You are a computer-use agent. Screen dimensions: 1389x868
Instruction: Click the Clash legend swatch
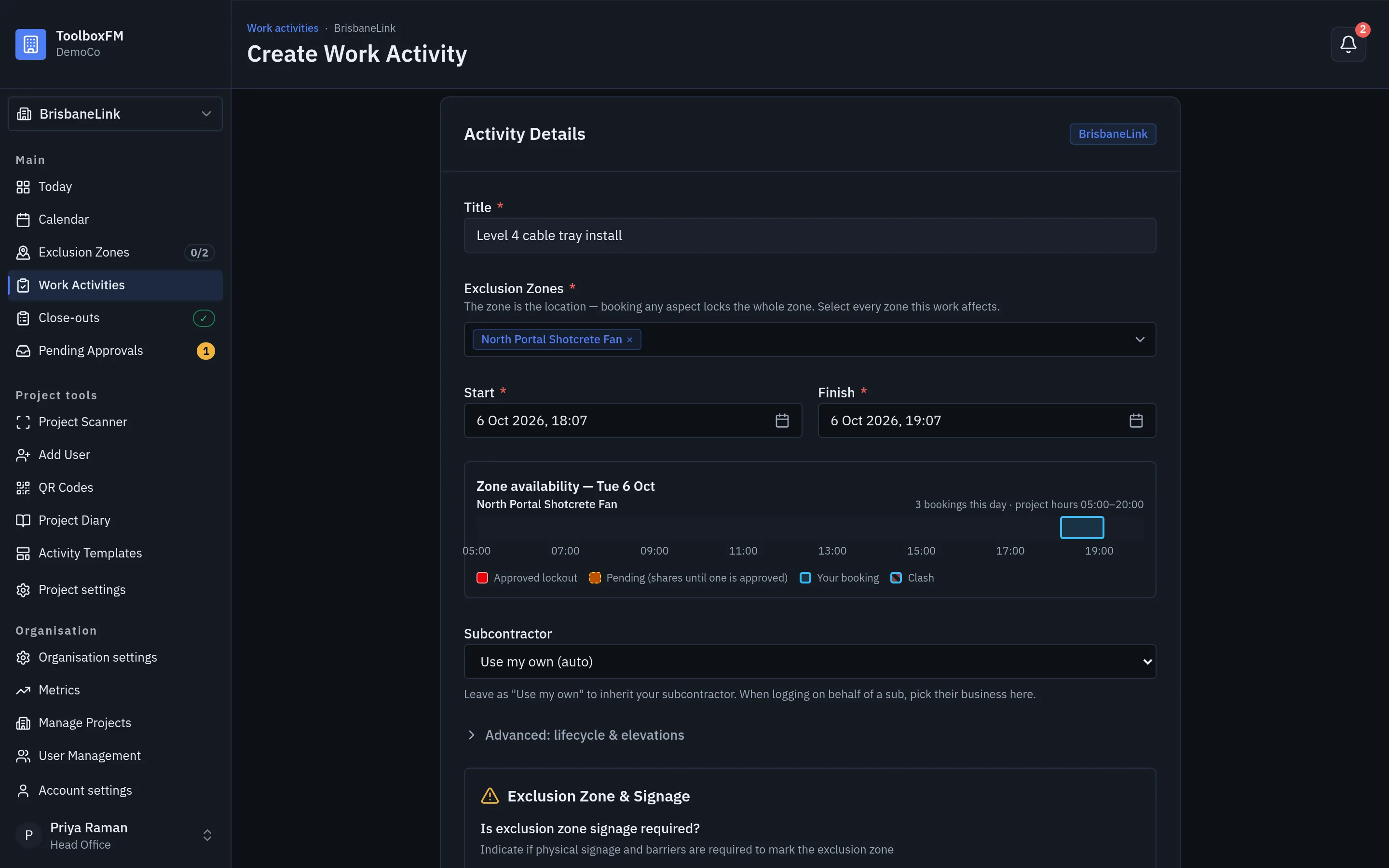coord(896,578)
